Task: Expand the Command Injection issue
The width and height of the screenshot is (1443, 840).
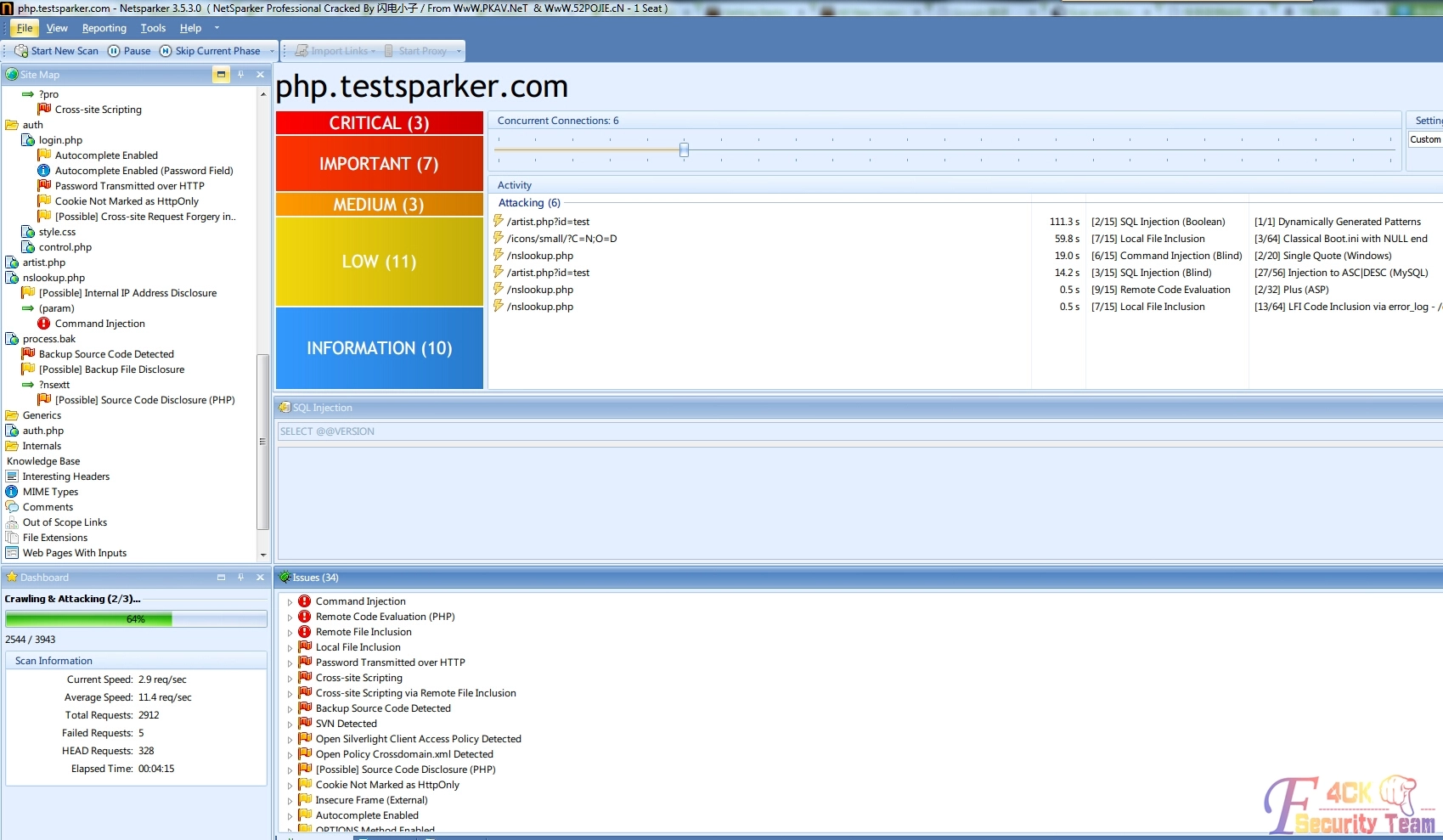Action: 290,600
